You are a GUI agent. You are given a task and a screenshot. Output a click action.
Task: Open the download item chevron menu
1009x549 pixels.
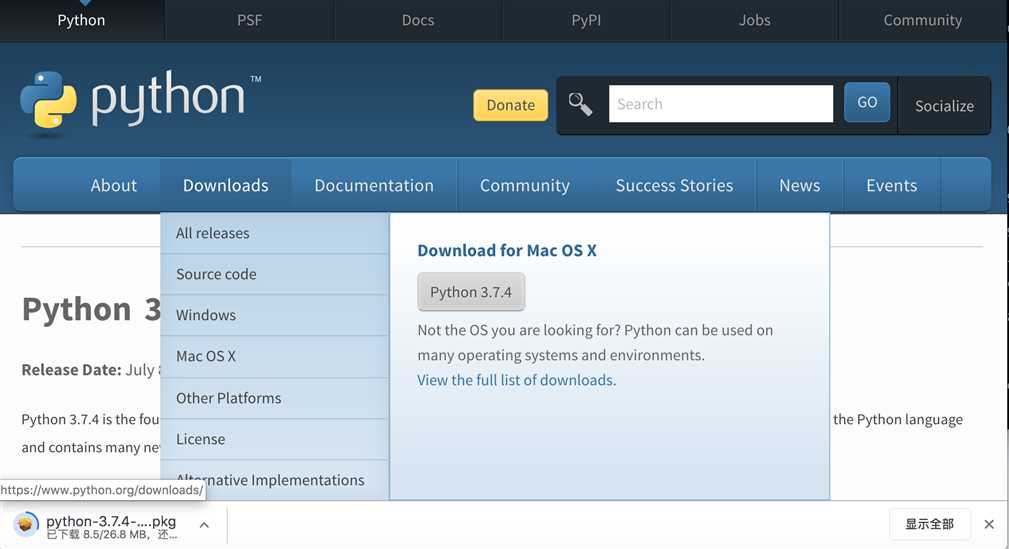click(x=204, y=525)
